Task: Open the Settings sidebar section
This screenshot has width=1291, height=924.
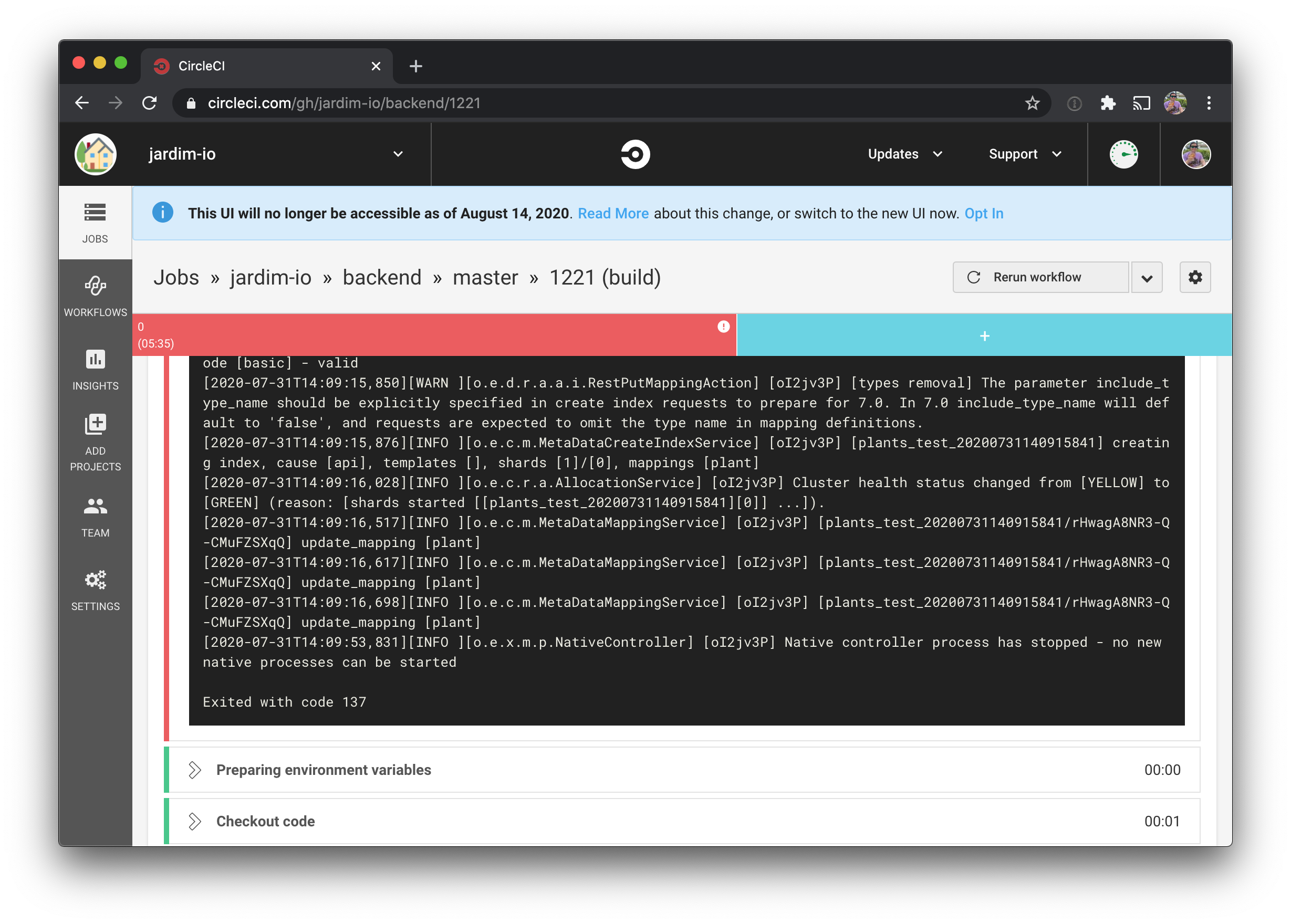Action: 95,590
